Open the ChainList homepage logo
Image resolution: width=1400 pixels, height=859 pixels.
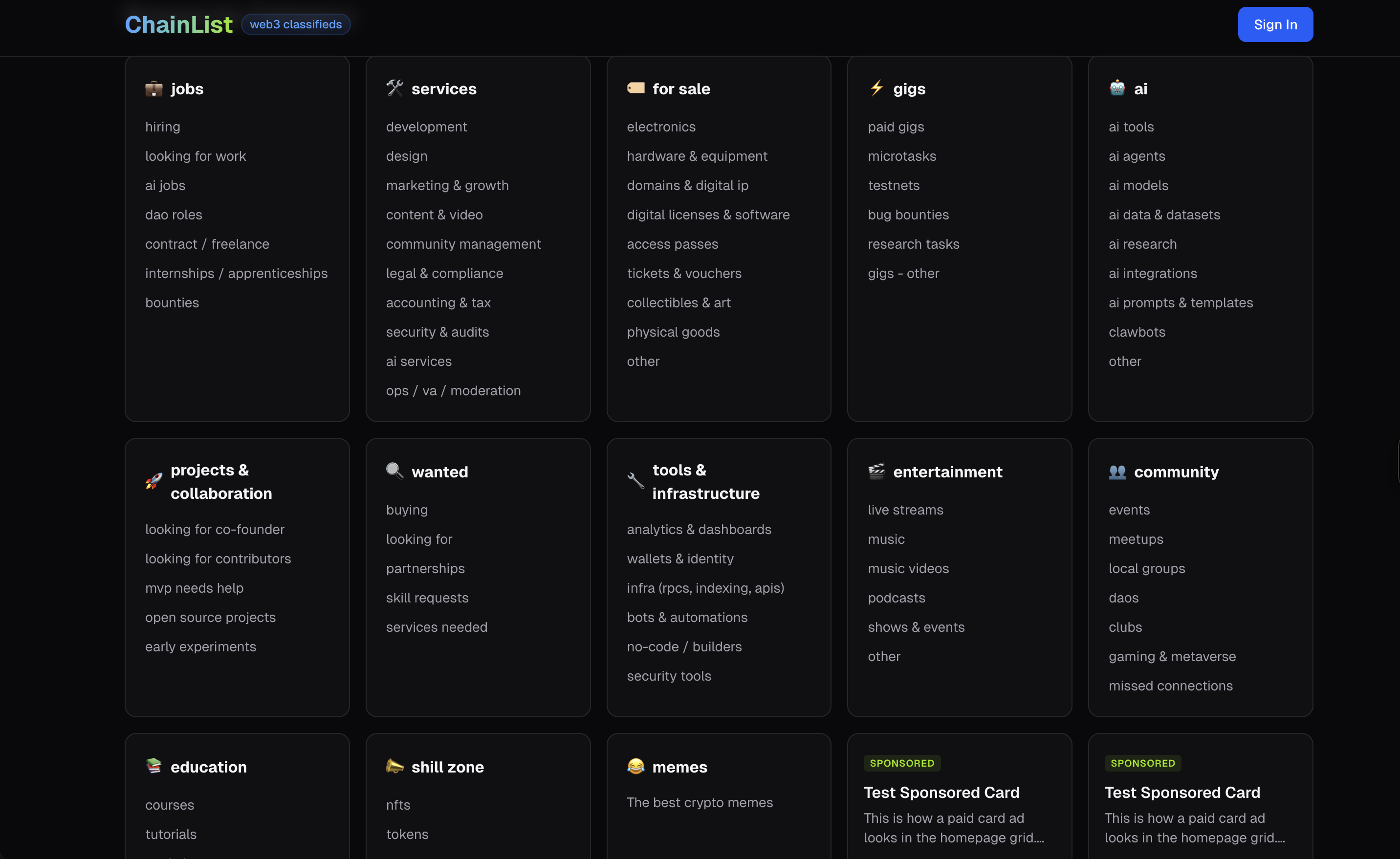coord(178,24)
